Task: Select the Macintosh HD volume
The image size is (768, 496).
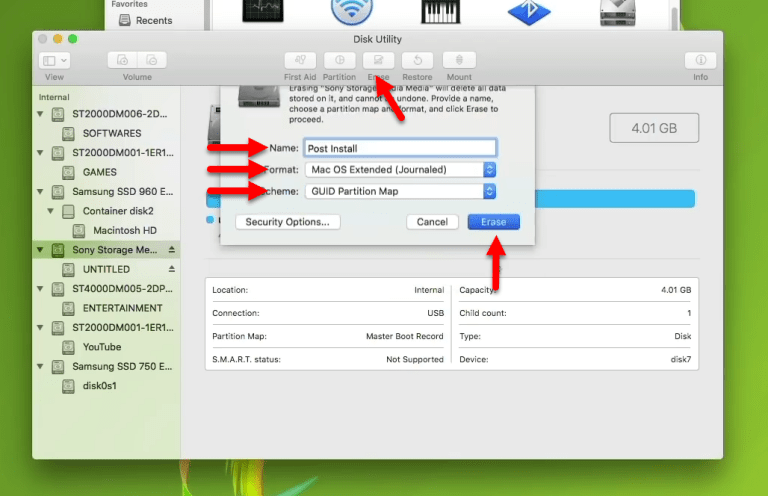Action: [125, 230]
